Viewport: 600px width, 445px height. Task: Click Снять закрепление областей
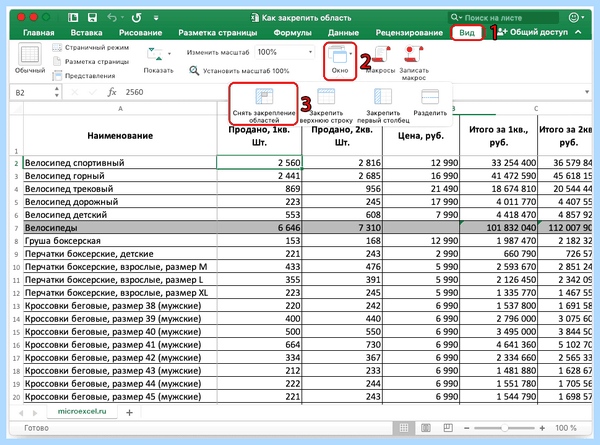coord(264,104)
